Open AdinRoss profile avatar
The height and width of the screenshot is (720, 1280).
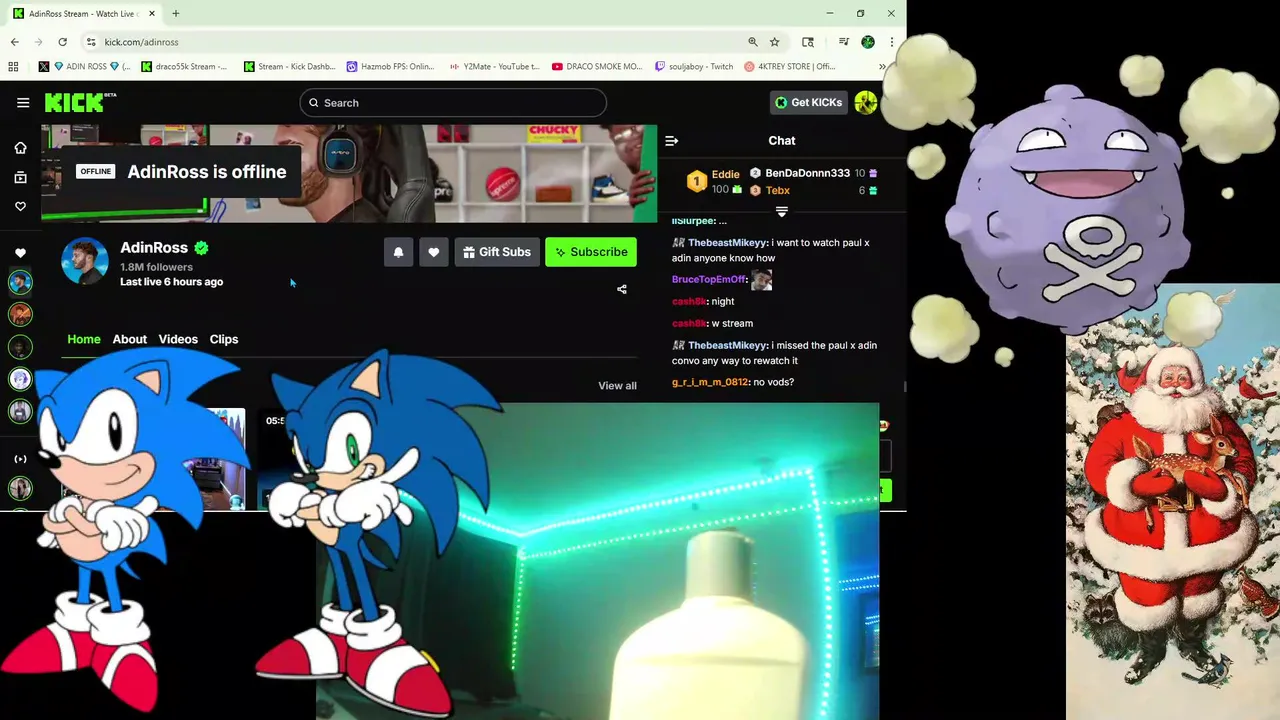coord(85,262)
